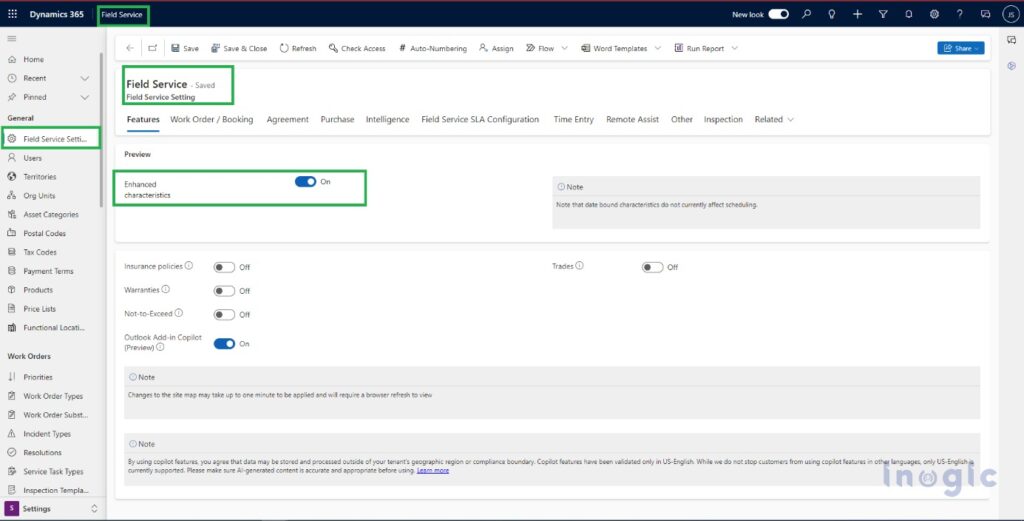Enable the Warranties toggle
The width and height of the screenshot is (1024, 521).
224,291
